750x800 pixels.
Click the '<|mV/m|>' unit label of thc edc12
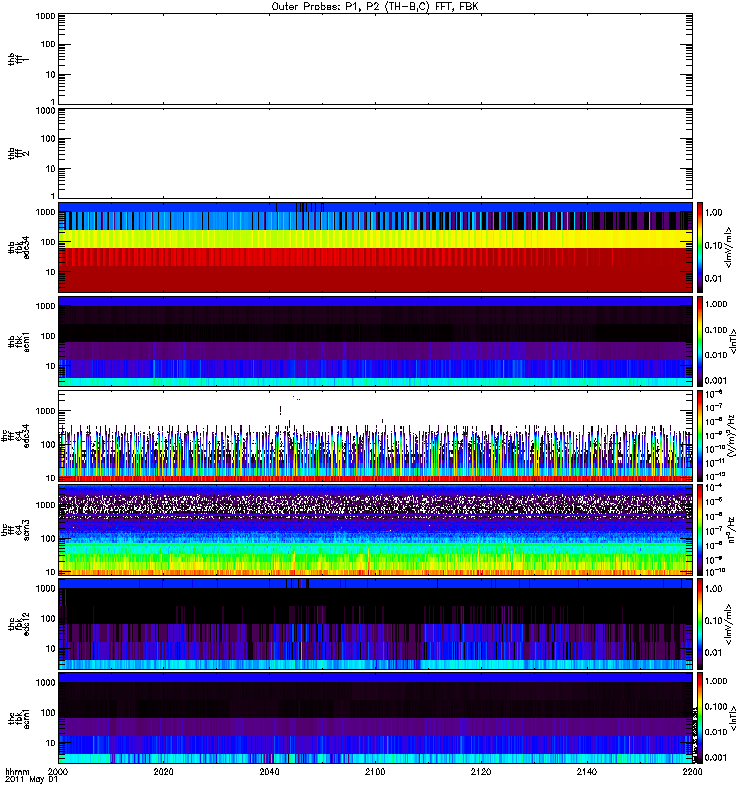pyautogui.click(x=729, y=624)
